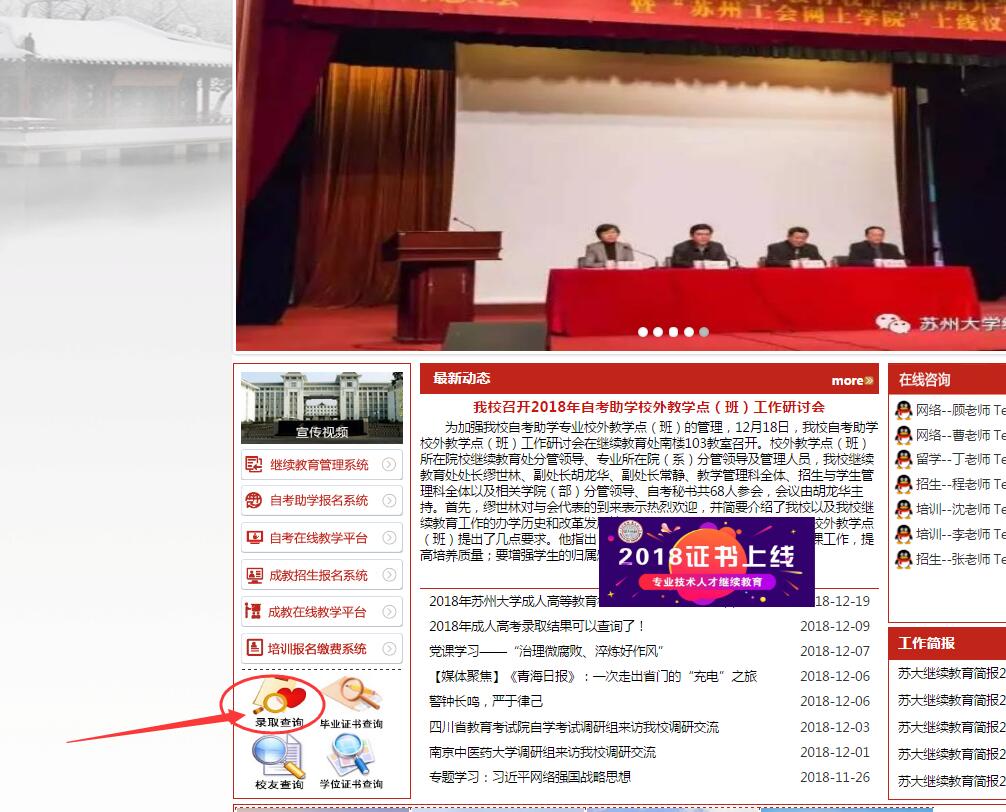The image size is (1006, 812).
Task: Click QQ penguin icon beside 培训--沈老师
Action: tap(903, 509)
